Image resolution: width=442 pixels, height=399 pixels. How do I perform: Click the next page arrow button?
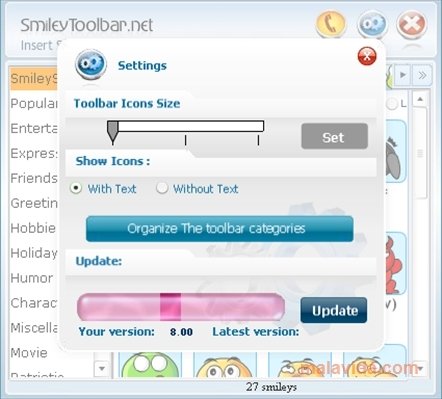click(403, 75)
